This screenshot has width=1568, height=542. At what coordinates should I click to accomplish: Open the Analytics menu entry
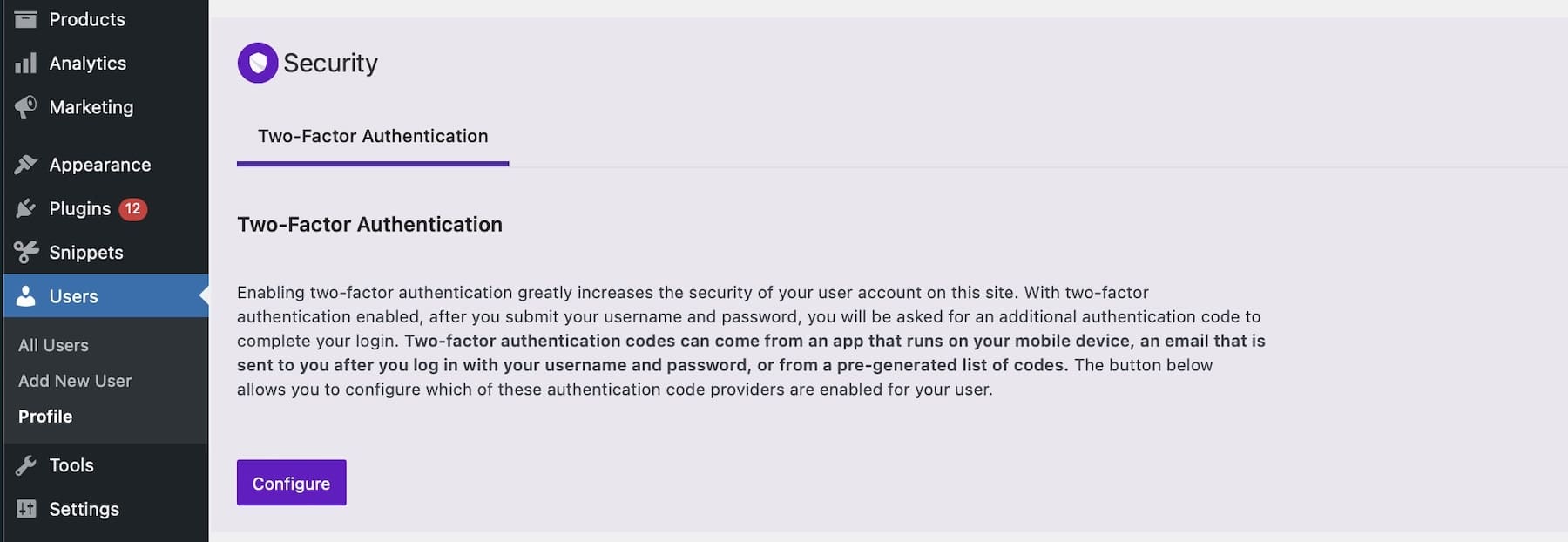(x=87, y=62)
